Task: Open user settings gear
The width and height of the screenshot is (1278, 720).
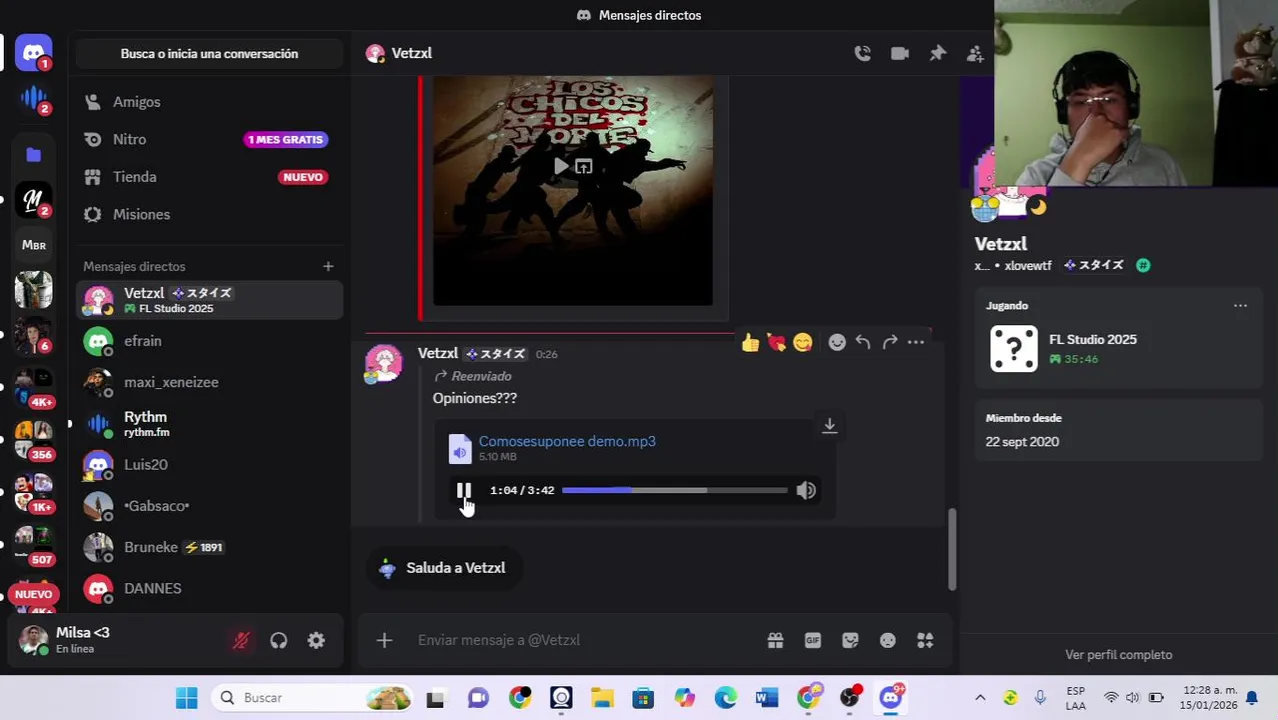Action: tap(316, 641)
